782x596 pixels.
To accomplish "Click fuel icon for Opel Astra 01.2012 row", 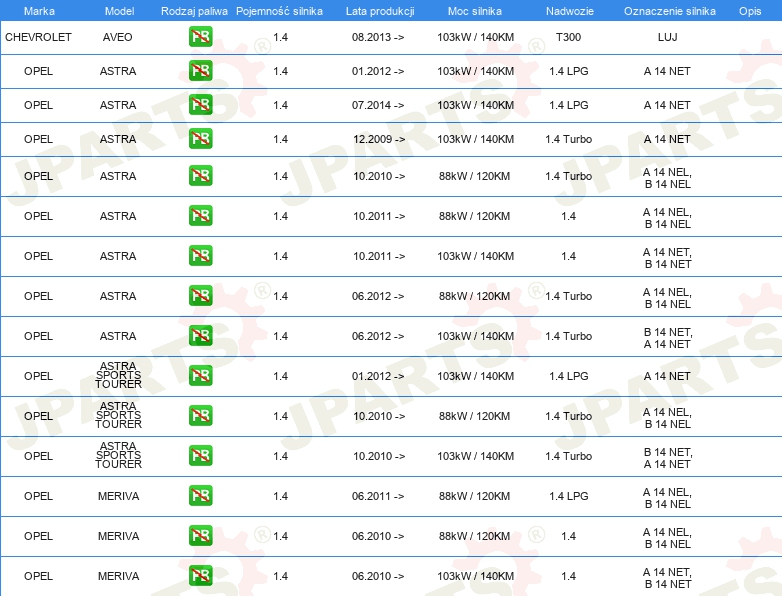I will (200, 71).
